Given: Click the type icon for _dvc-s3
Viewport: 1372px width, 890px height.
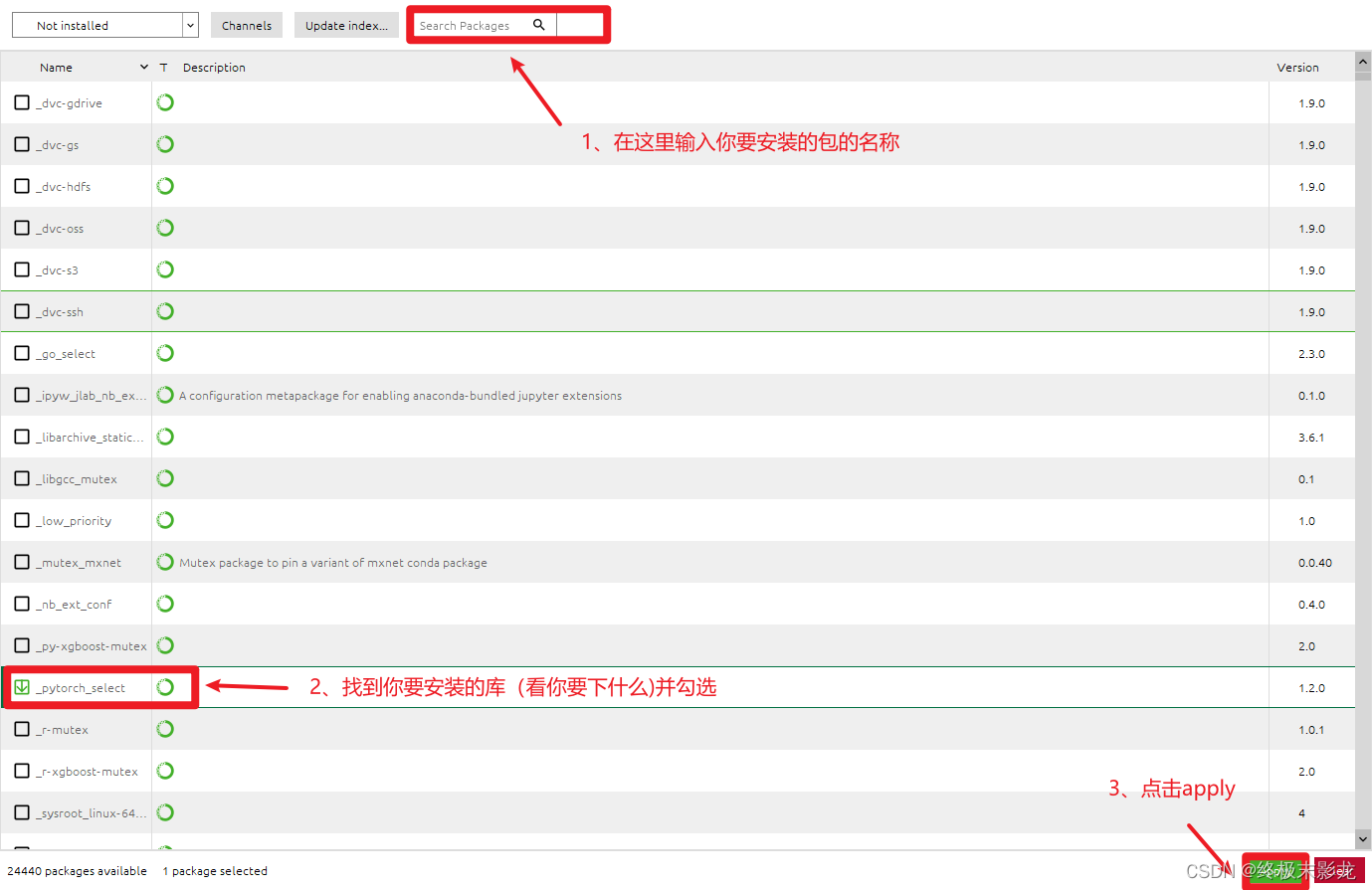Looking at the screenshot, I should point(165,269).
